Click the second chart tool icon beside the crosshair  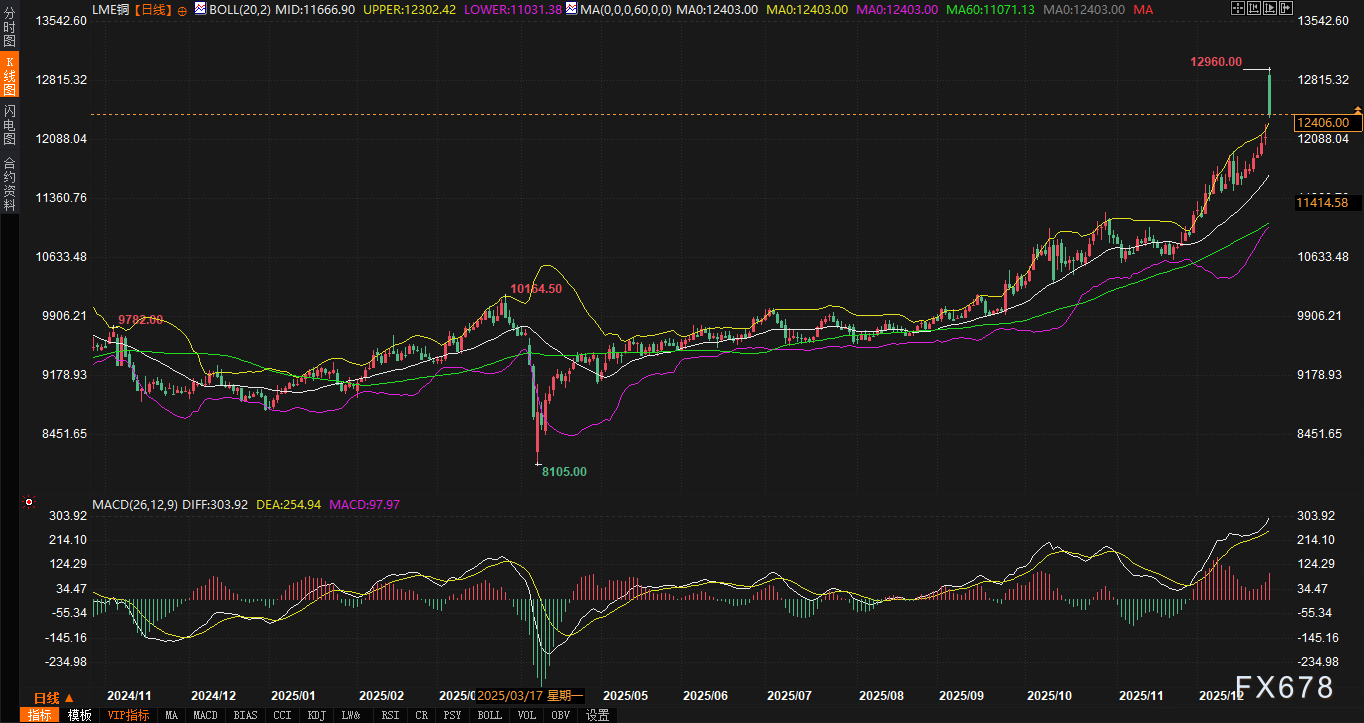1254,9
